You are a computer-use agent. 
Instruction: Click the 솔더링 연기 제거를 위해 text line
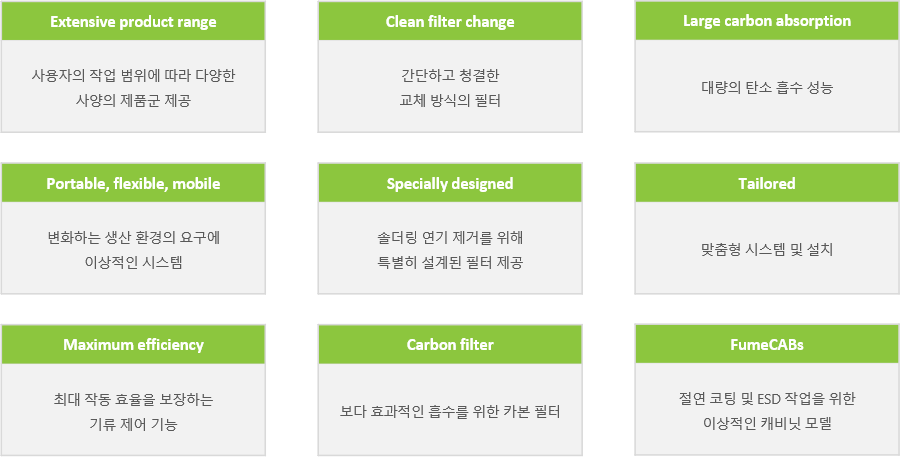[x=450, y=237]
